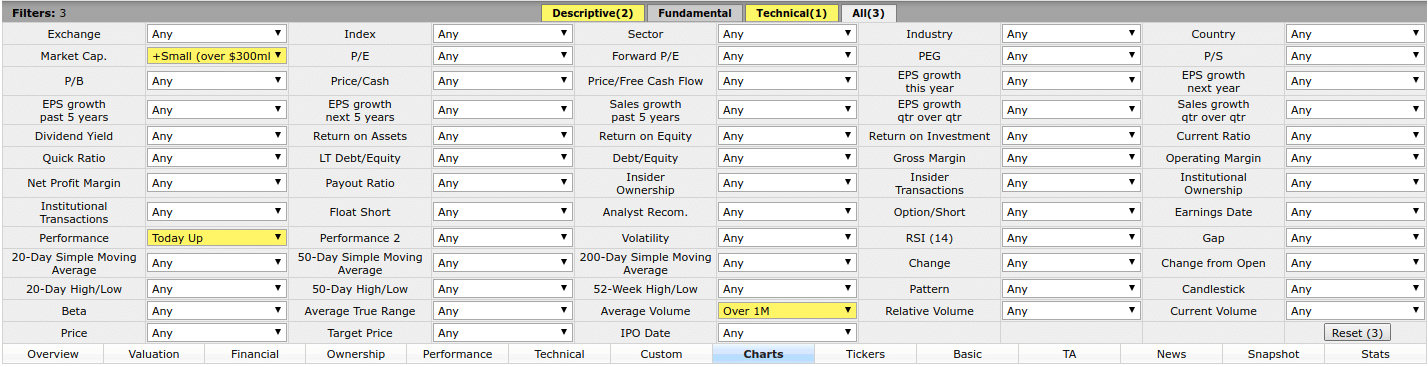Click the Operating Margin filter label

click(1213, 158)
